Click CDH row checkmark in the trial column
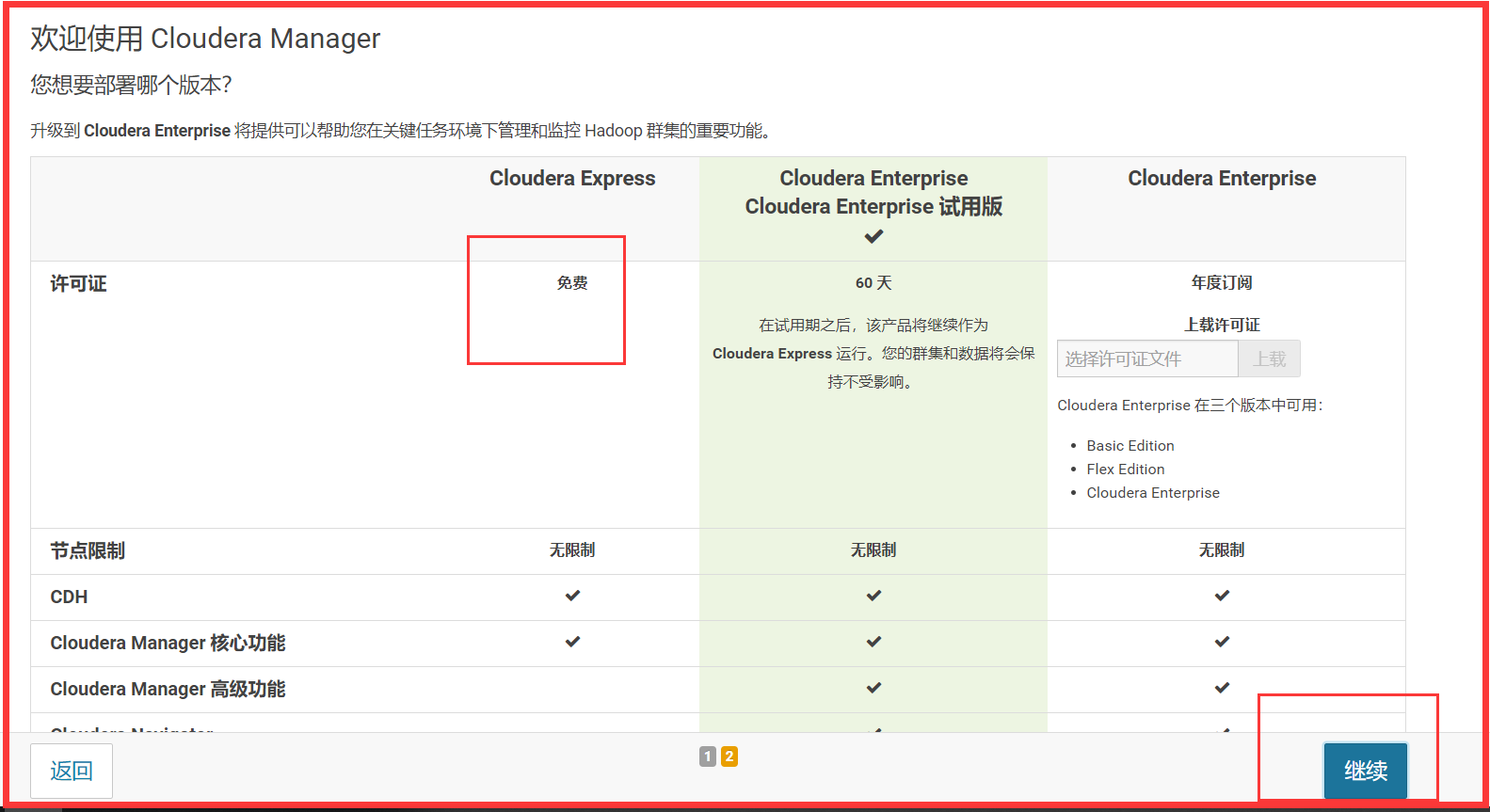Viewport: 1490px width, 812px height. click(x=873, y=596)
